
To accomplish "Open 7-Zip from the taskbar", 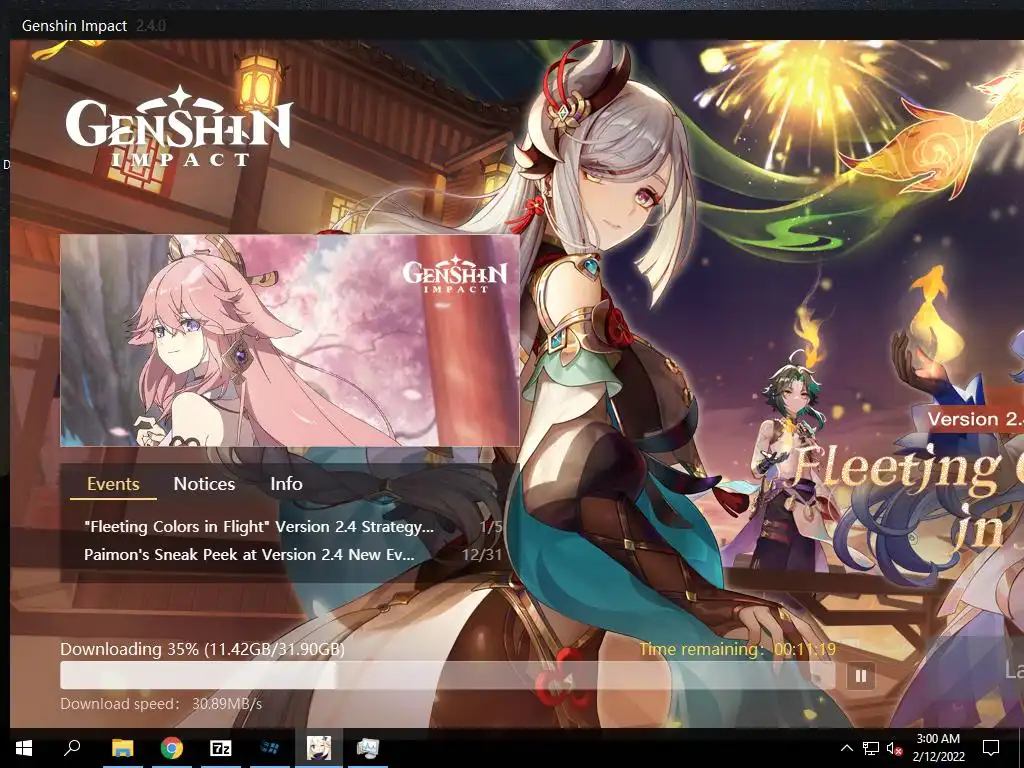I will click(220, 748).
